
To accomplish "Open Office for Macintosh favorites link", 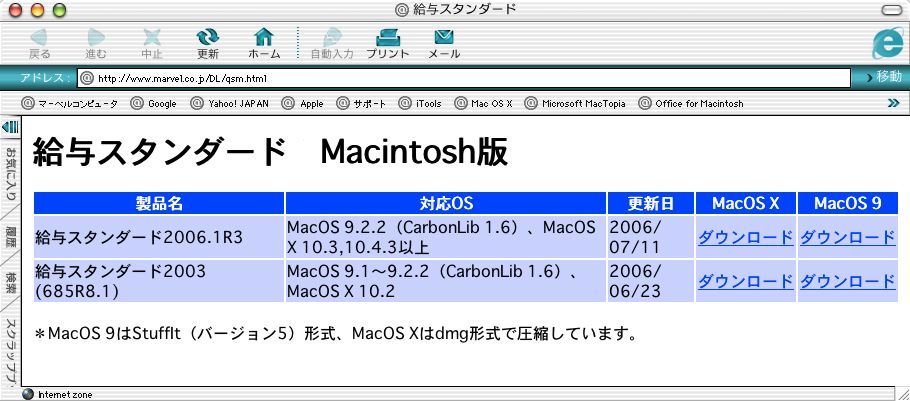I will pyautogui.click(x=691, y=104).
